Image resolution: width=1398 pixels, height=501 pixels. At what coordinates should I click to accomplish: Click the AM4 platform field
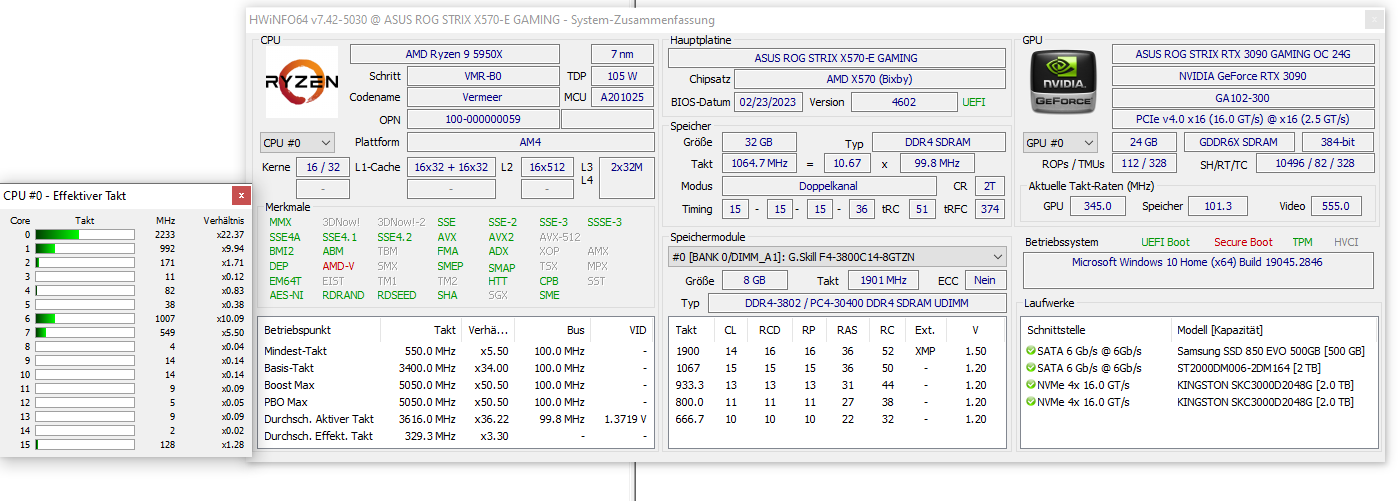[531, 143]
